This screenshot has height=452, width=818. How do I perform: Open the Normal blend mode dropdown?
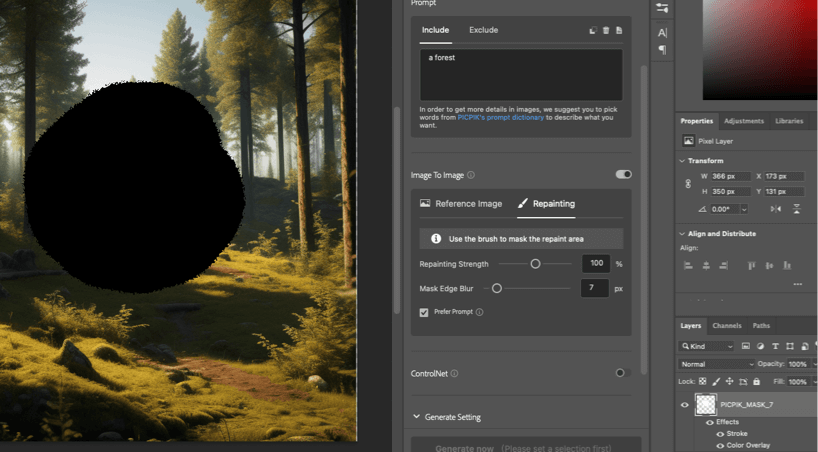coord(717,364)
